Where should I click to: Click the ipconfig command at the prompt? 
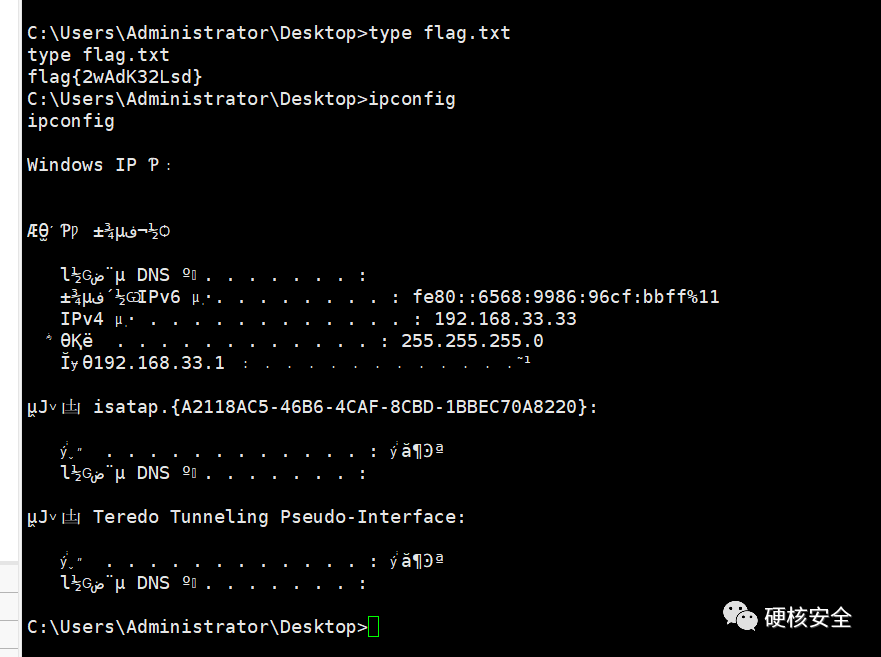coord(412,99)
